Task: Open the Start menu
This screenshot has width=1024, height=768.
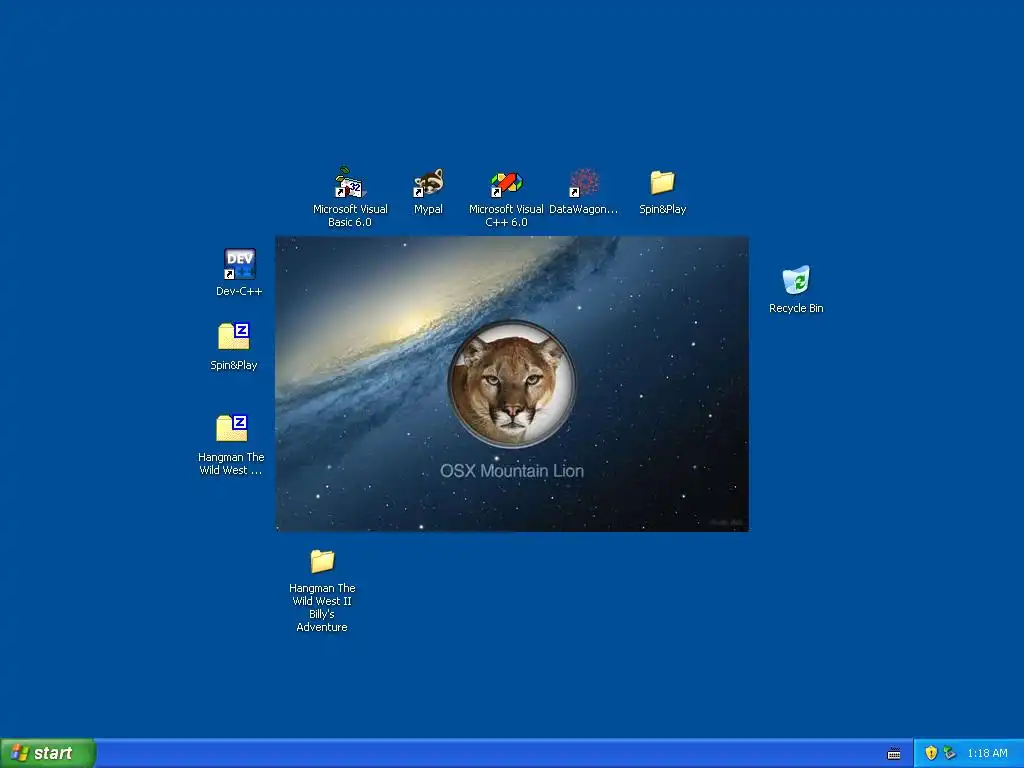Action: coord(48,753)
